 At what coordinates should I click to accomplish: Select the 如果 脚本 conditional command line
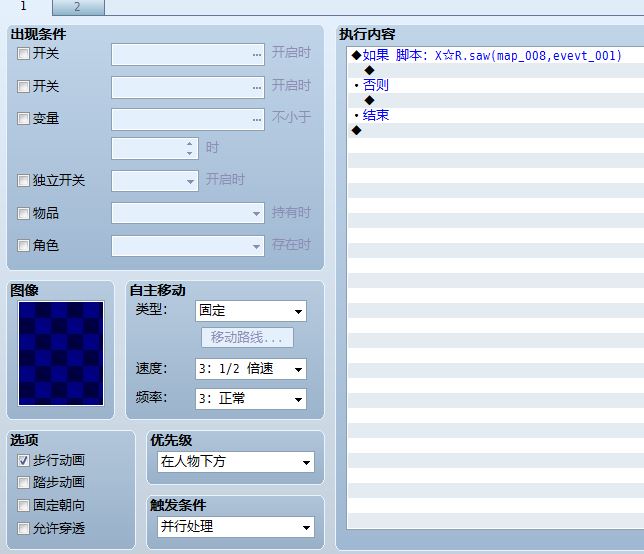pos(496,55)
